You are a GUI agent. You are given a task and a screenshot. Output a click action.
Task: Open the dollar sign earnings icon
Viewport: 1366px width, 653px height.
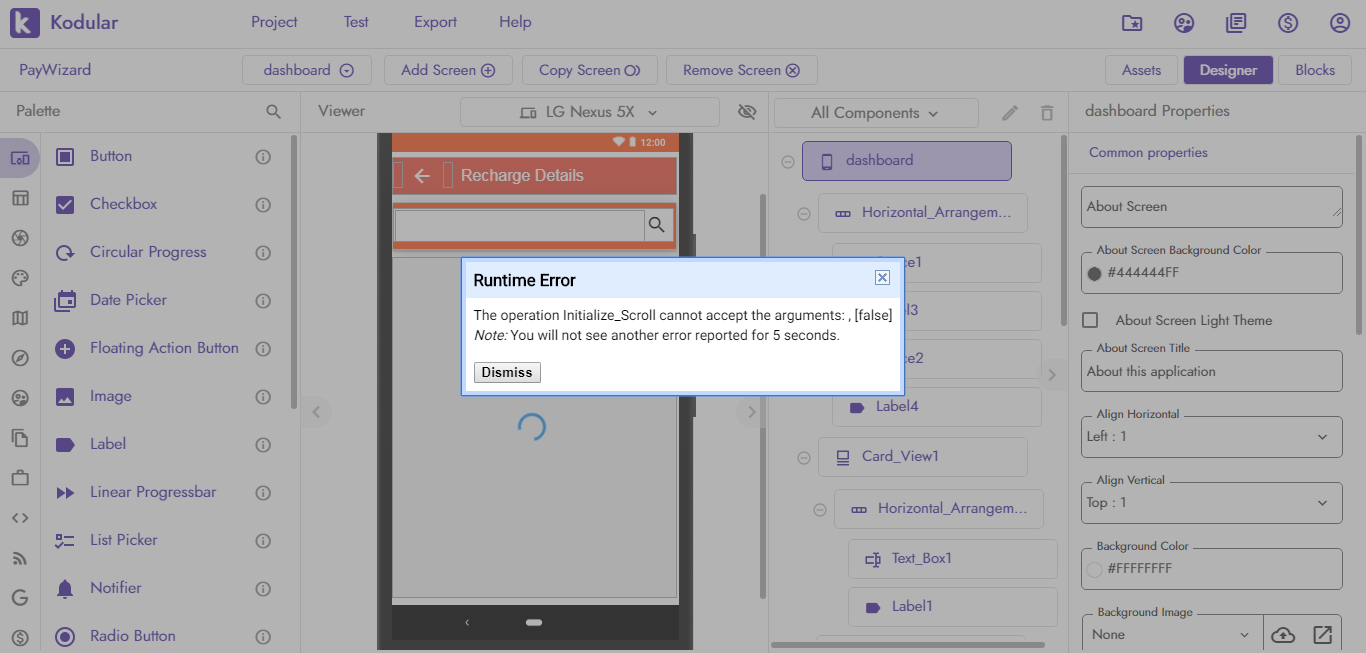click(x=1288, y=23)
